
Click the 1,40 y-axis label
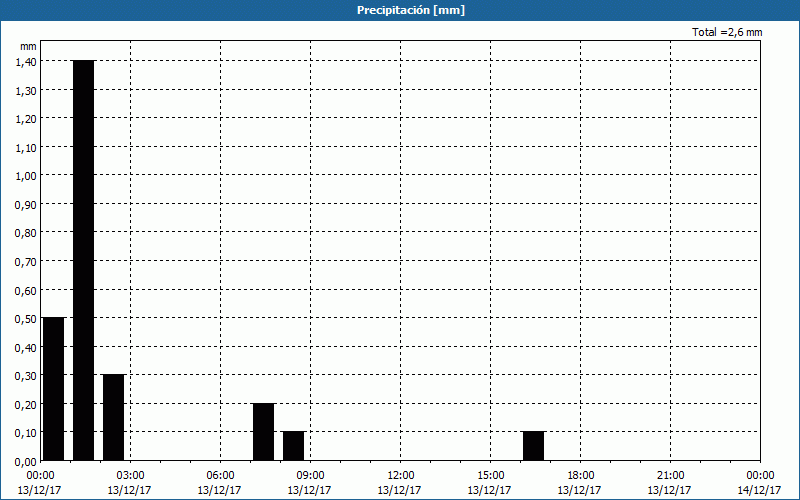[27, 62]
